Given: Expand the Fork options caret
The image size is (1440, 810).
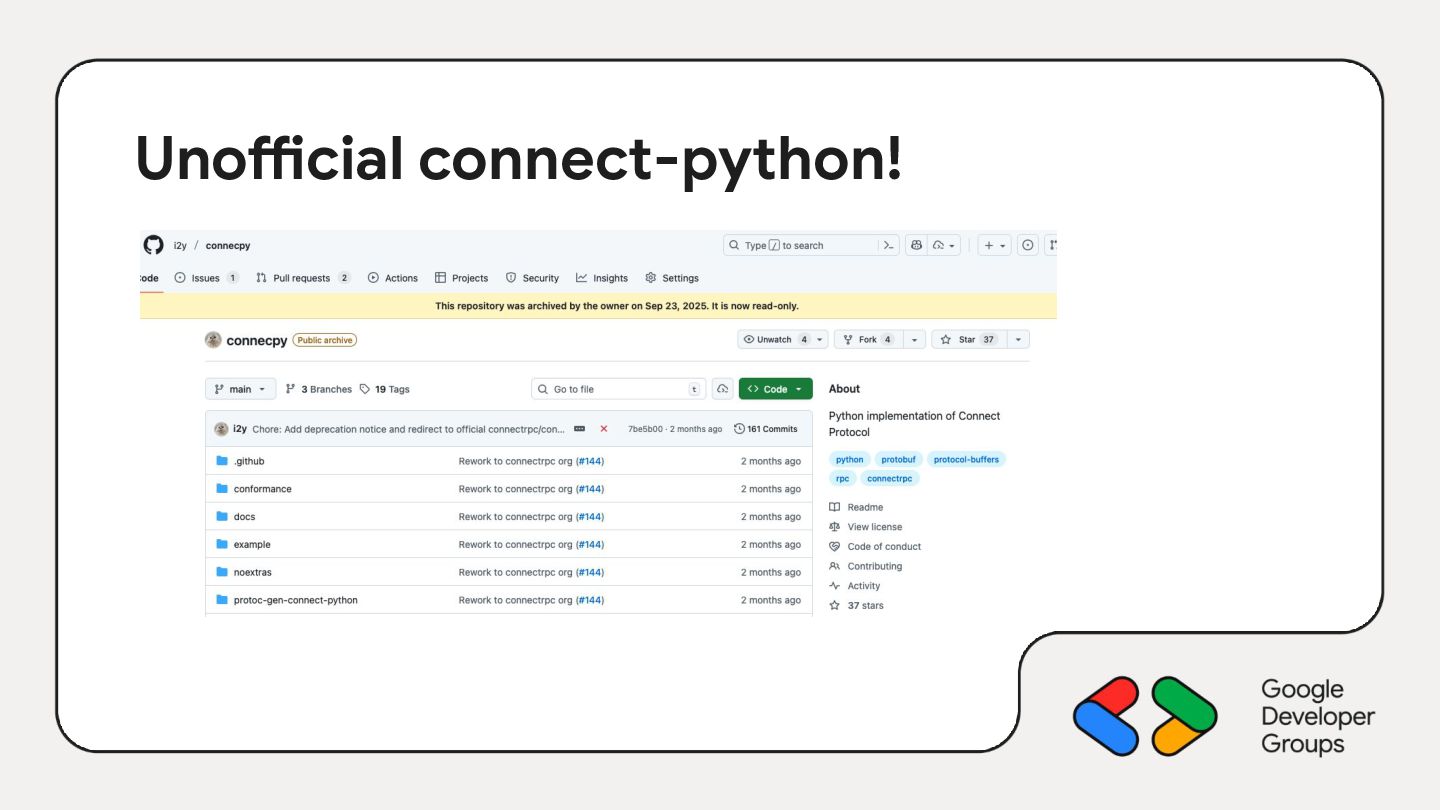Looking at the screenshot, I should click(x=914, y=340).
